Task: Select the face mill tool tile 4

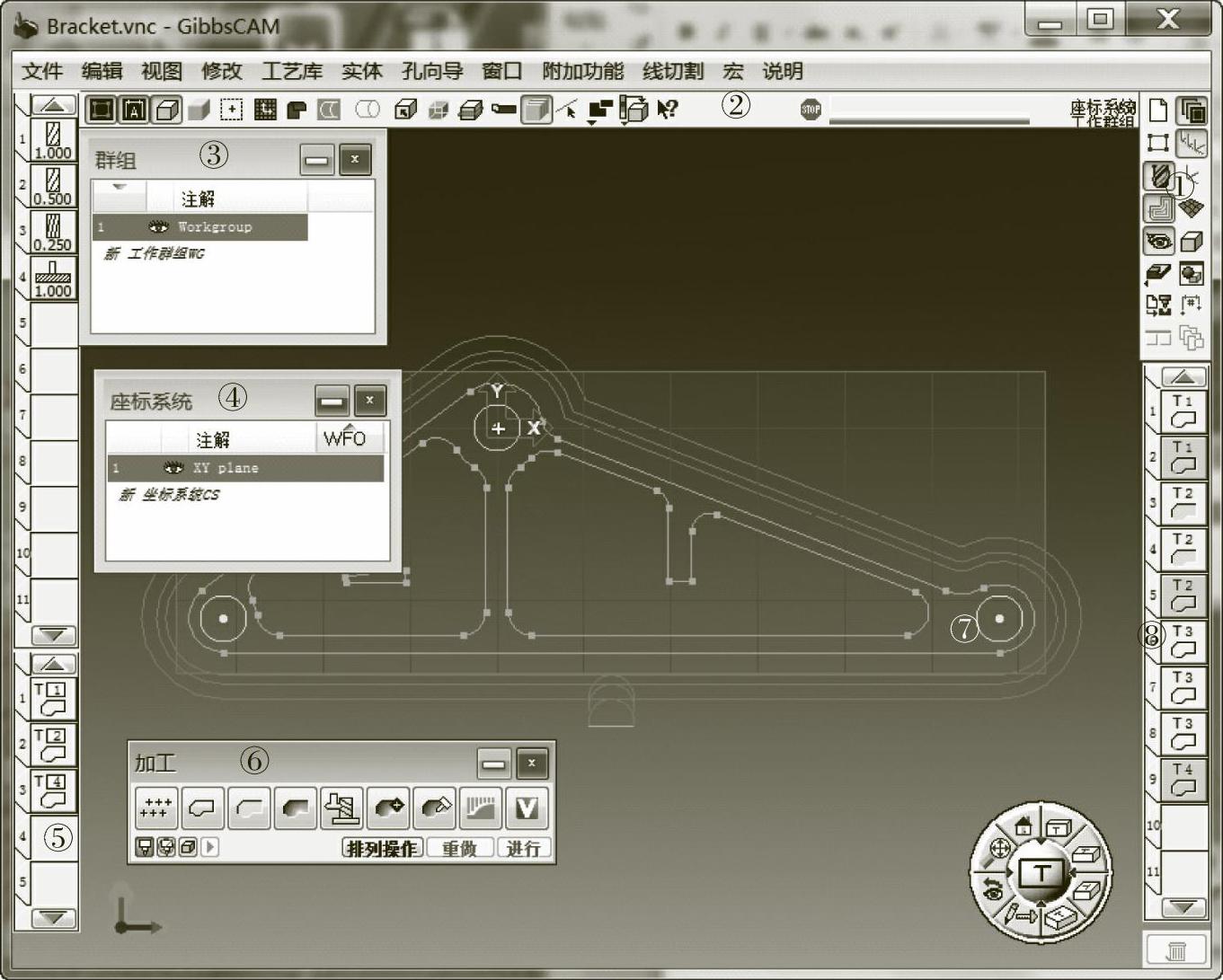Action: tap(53, 278)
